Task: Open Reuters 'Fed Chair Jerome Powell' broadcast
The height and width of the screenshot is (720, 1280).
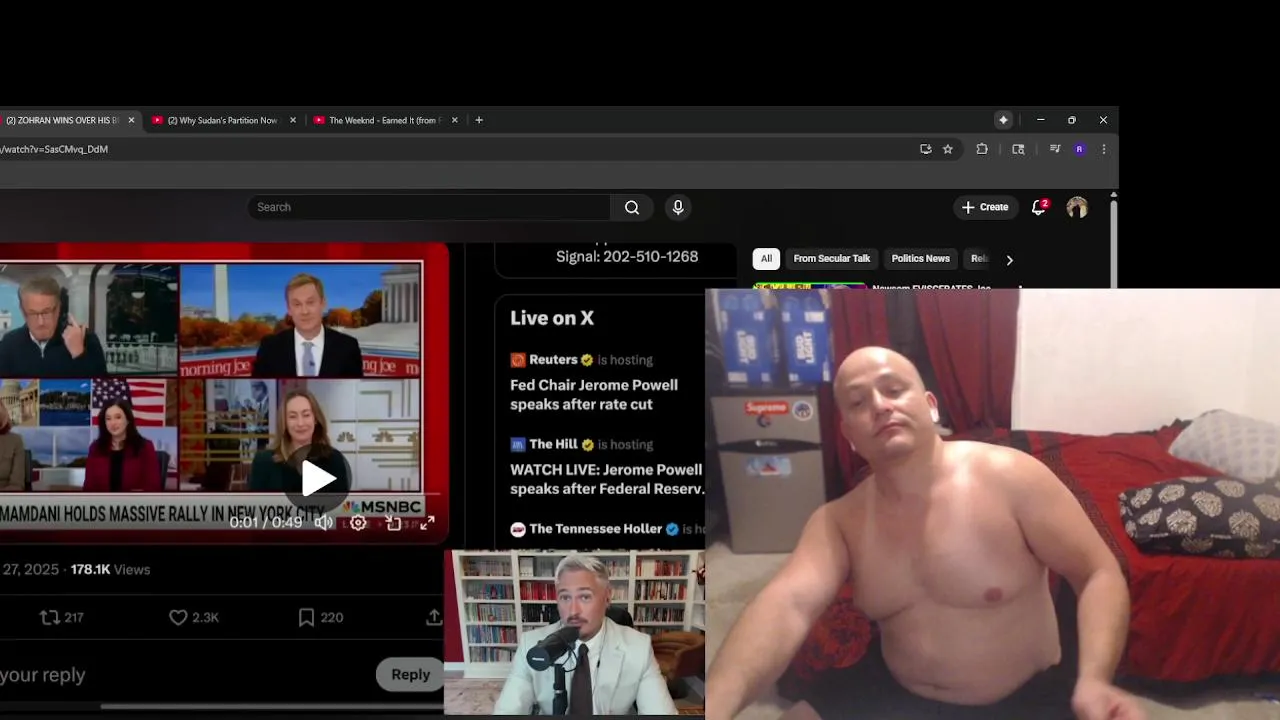Action: 594,394
